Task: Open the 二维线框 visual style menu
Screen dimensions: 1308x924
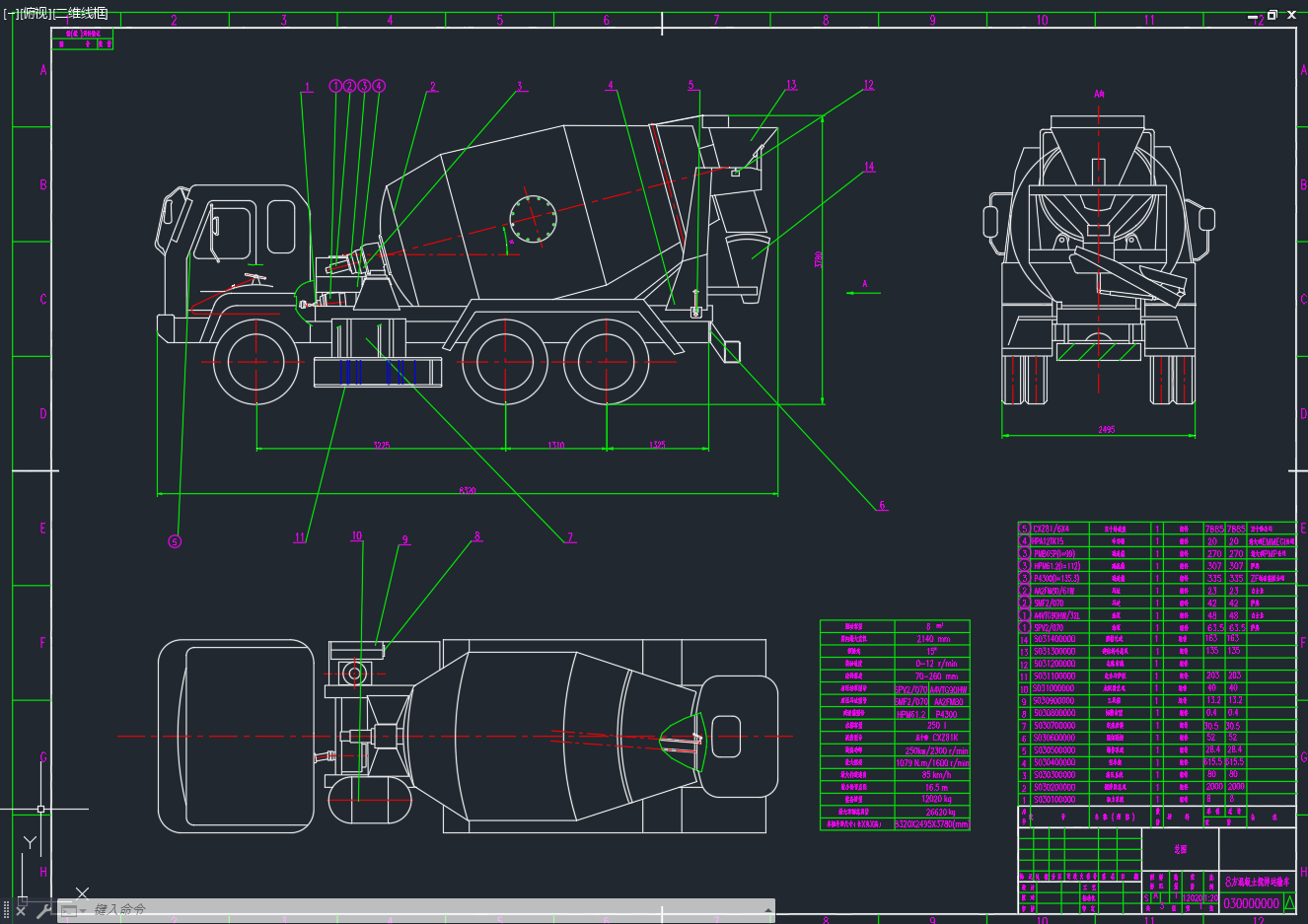Action: [x=81, y=14]
